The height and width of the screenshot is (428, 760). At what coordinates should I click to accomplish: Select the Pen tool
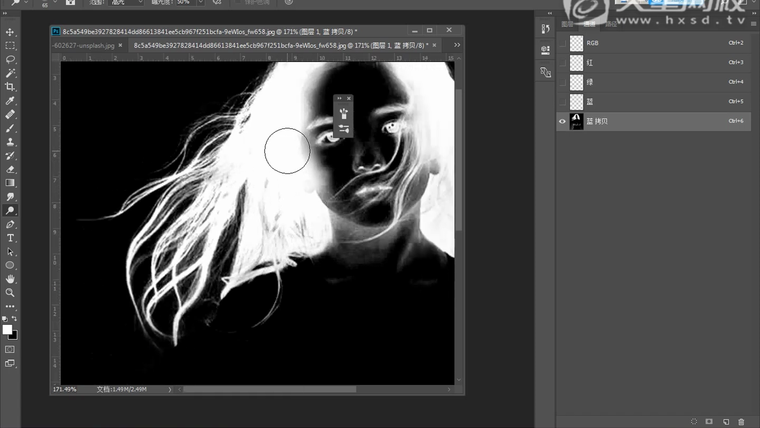point(10,225)
